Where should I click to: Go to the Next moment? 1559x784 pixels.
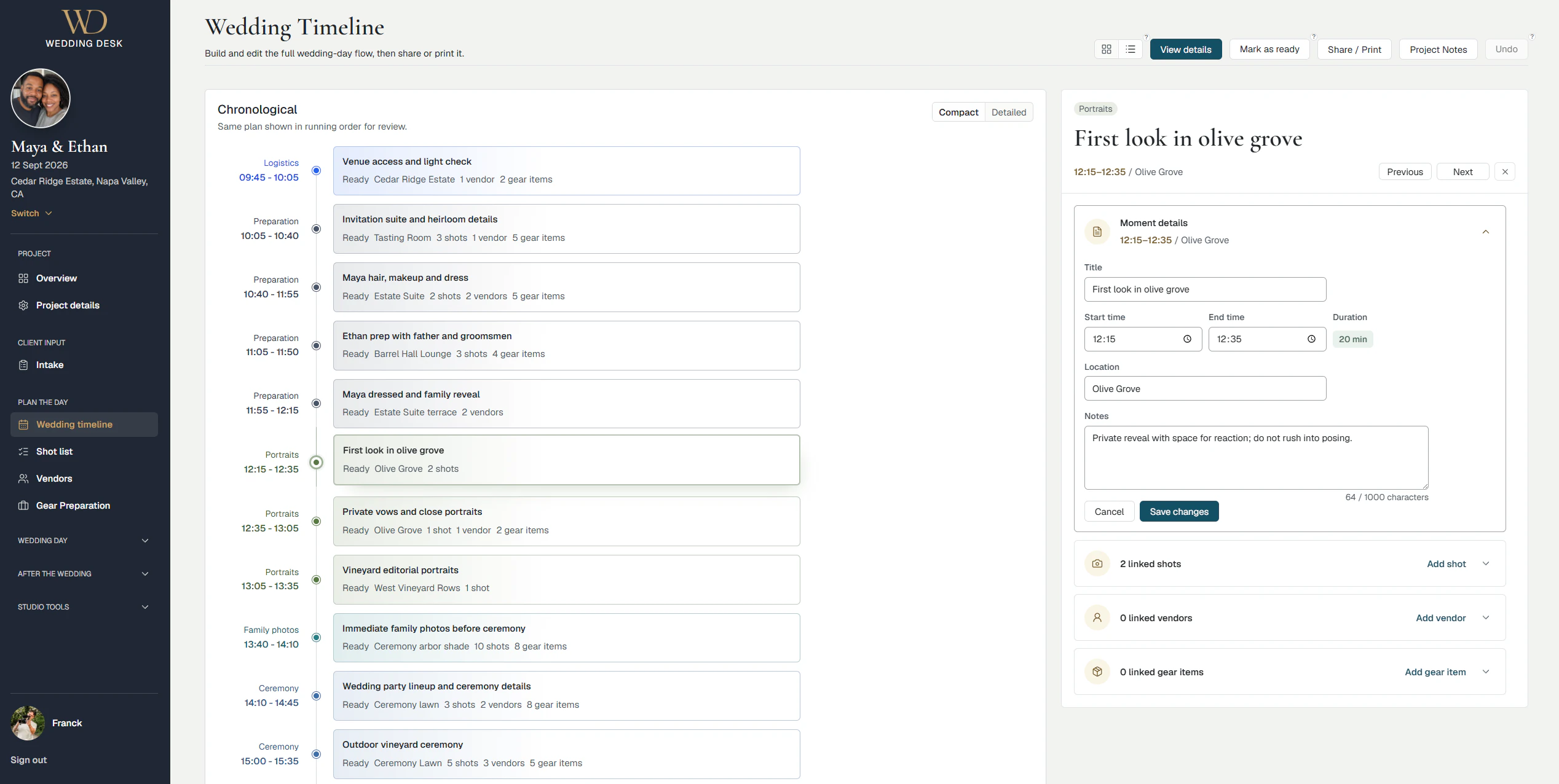pos(1462,172)
